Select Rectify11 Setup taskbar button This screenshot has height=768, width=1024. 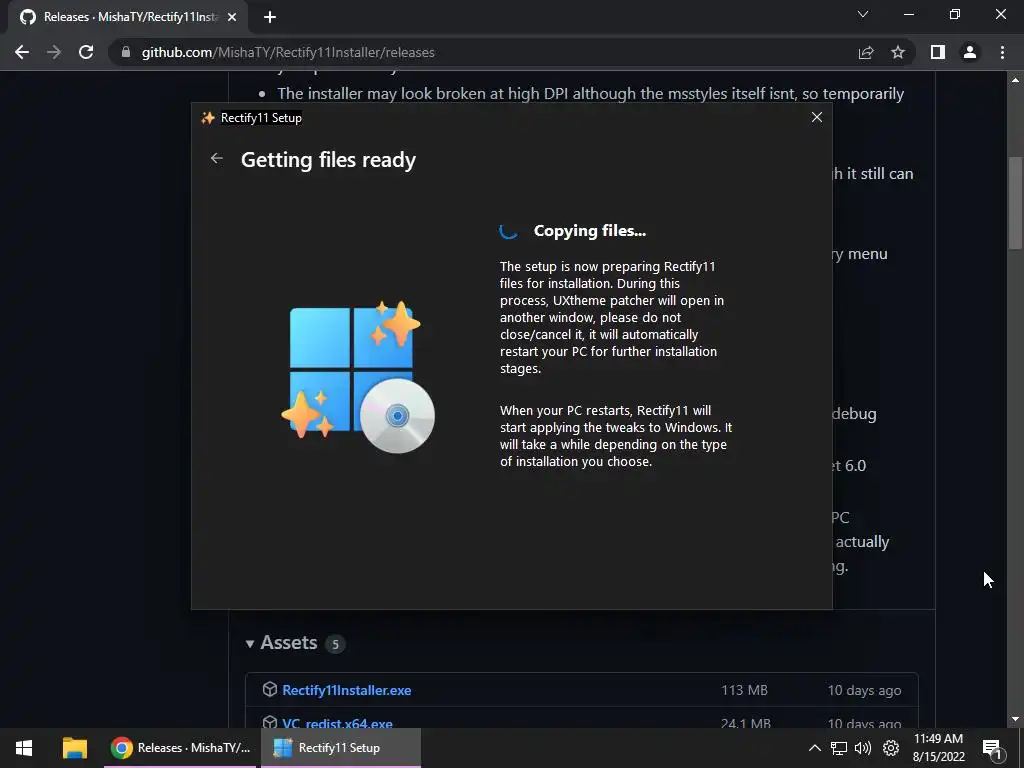[340, 748]
